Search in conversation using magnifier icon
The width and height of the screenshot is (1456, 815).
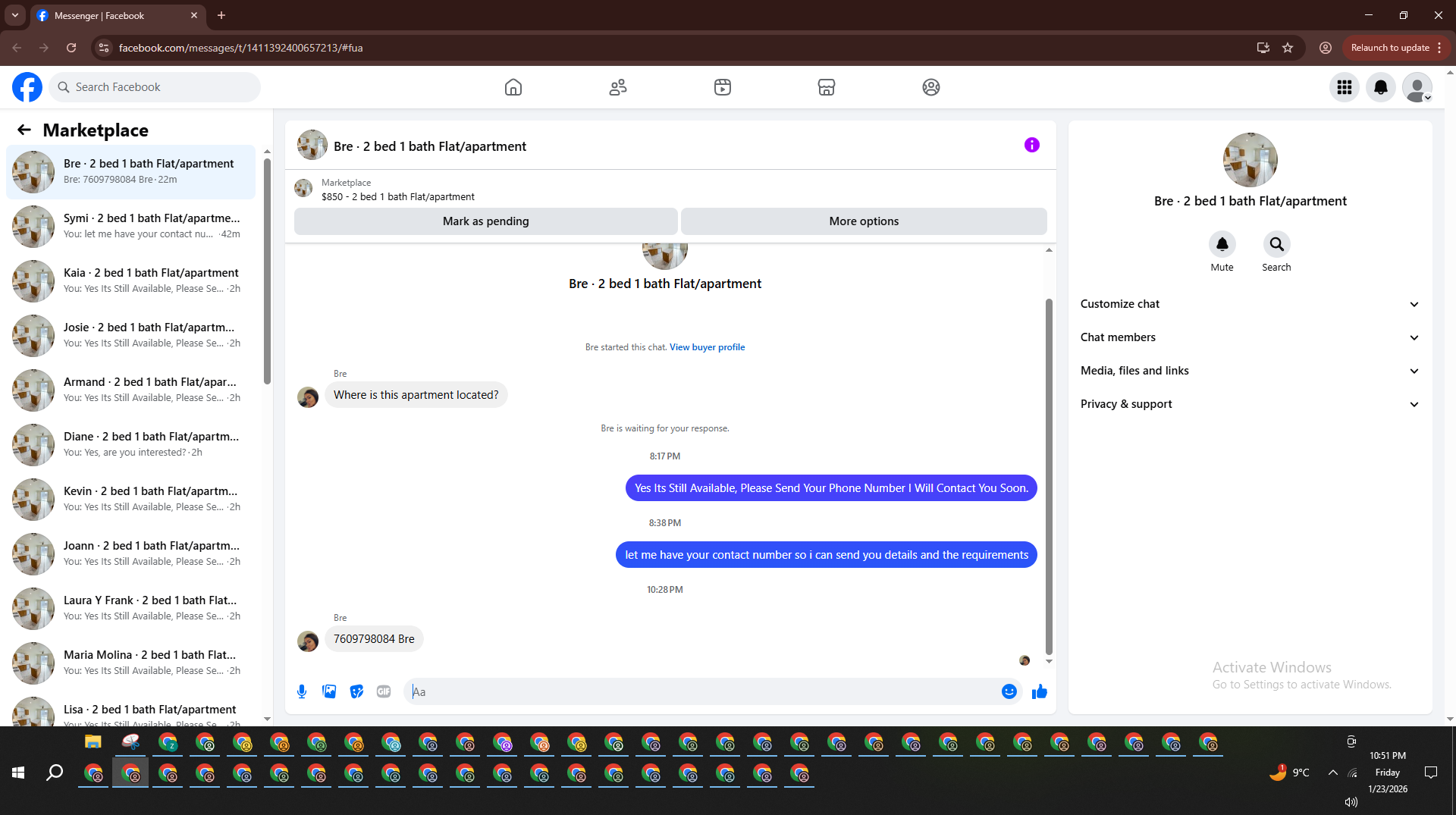coord(1277,244)
